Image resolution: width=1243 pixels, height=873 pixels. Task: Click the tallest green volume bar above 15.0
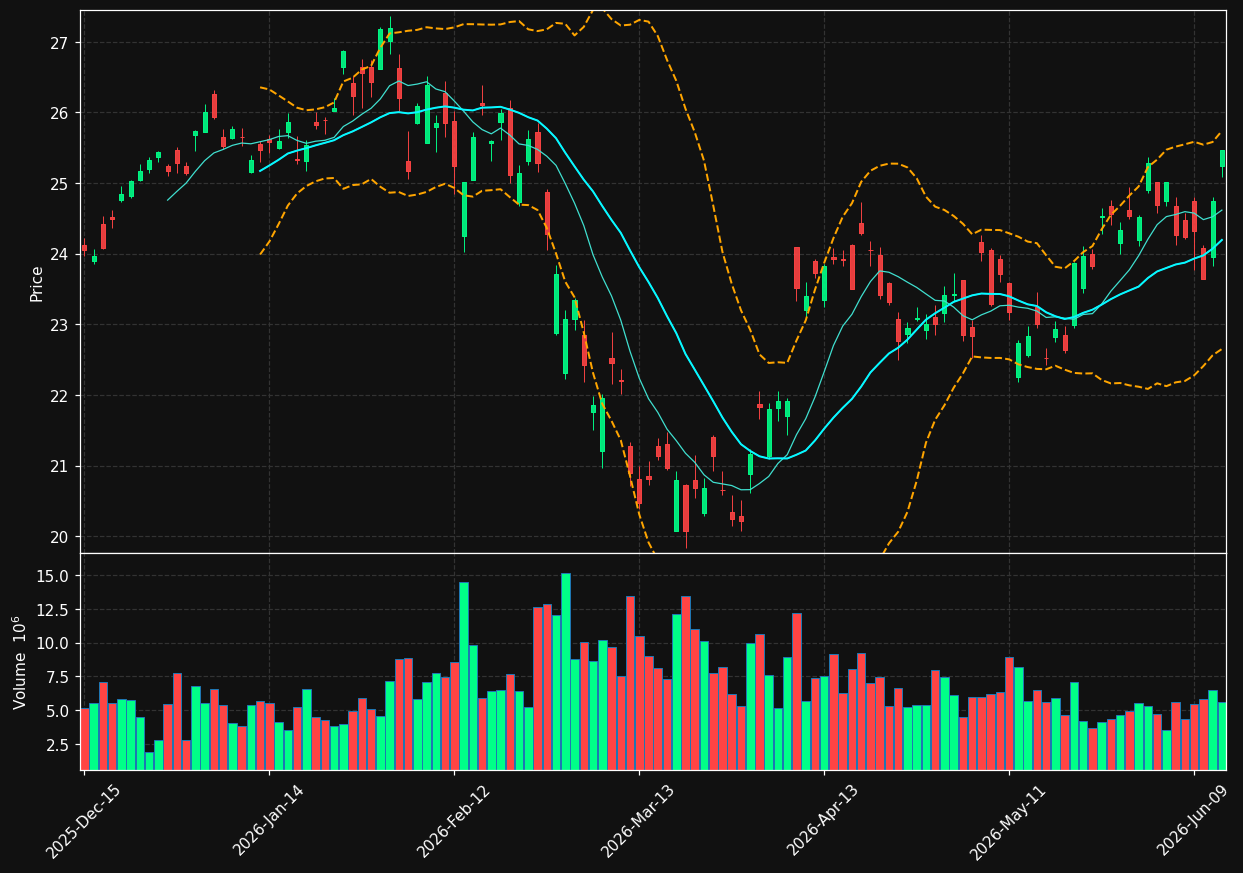coord(566,671)
